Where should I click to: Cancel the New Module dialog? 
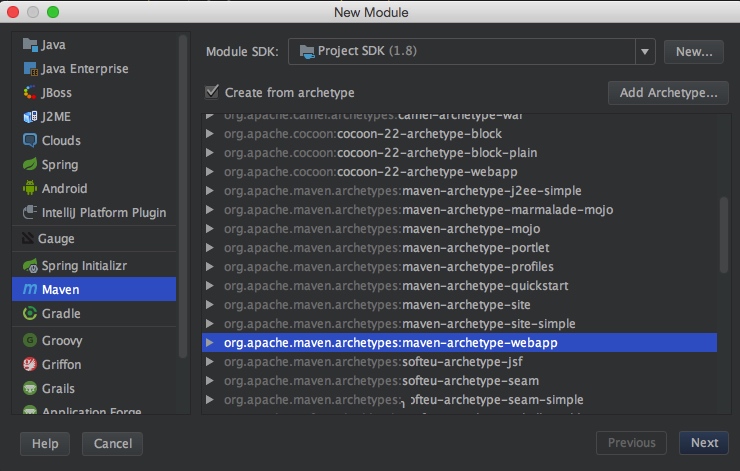point(112,444)
